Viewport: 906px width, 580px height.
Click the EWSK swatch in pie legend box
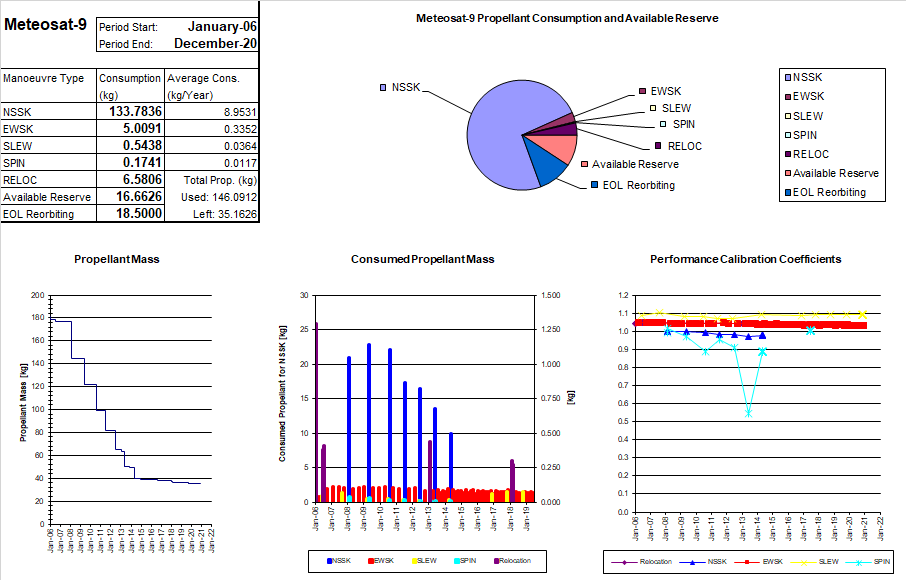(788, 96)
